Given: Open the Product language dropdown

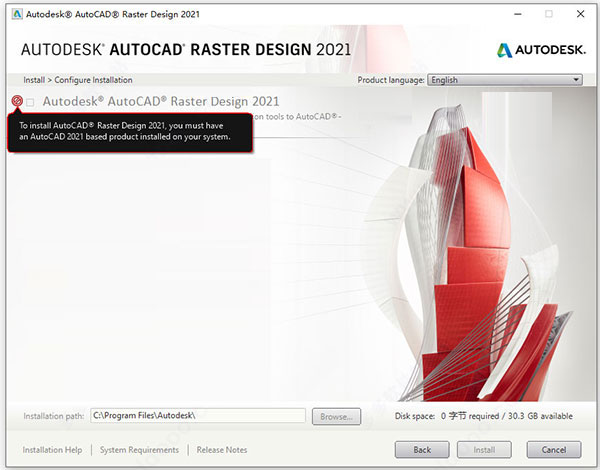Looking at the screenshot, I should pyautogui.click(x=505, y=80).
